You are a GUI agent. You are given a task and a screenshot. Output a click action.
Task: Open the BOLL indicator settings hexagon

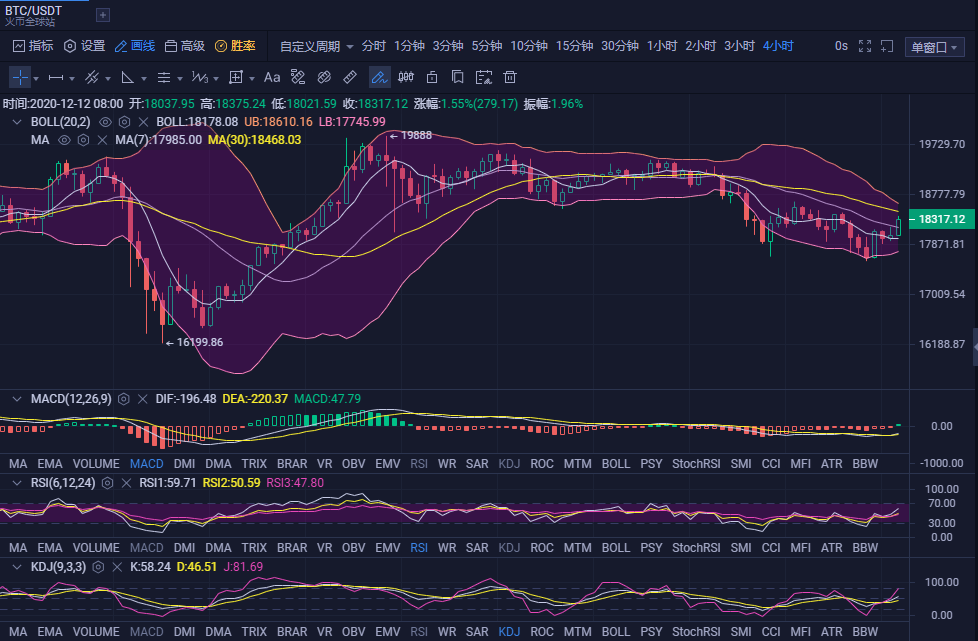pos(124,122)
